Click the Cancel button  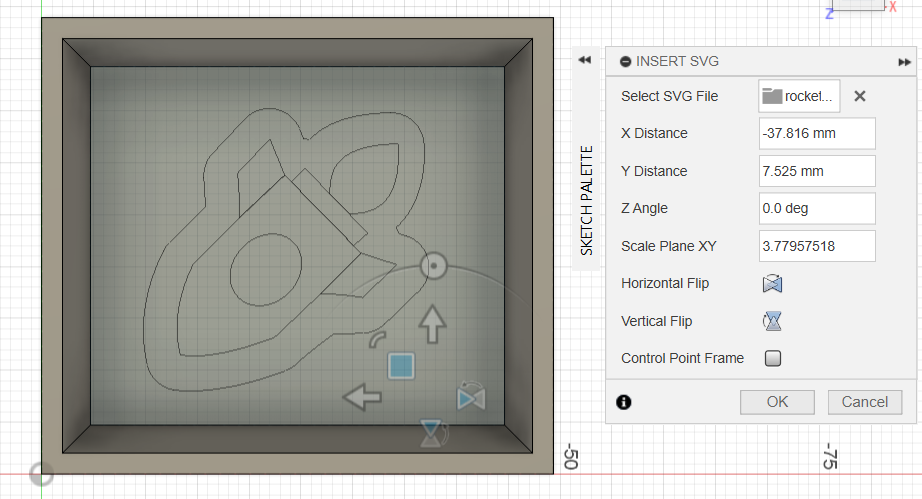(864, 402)
